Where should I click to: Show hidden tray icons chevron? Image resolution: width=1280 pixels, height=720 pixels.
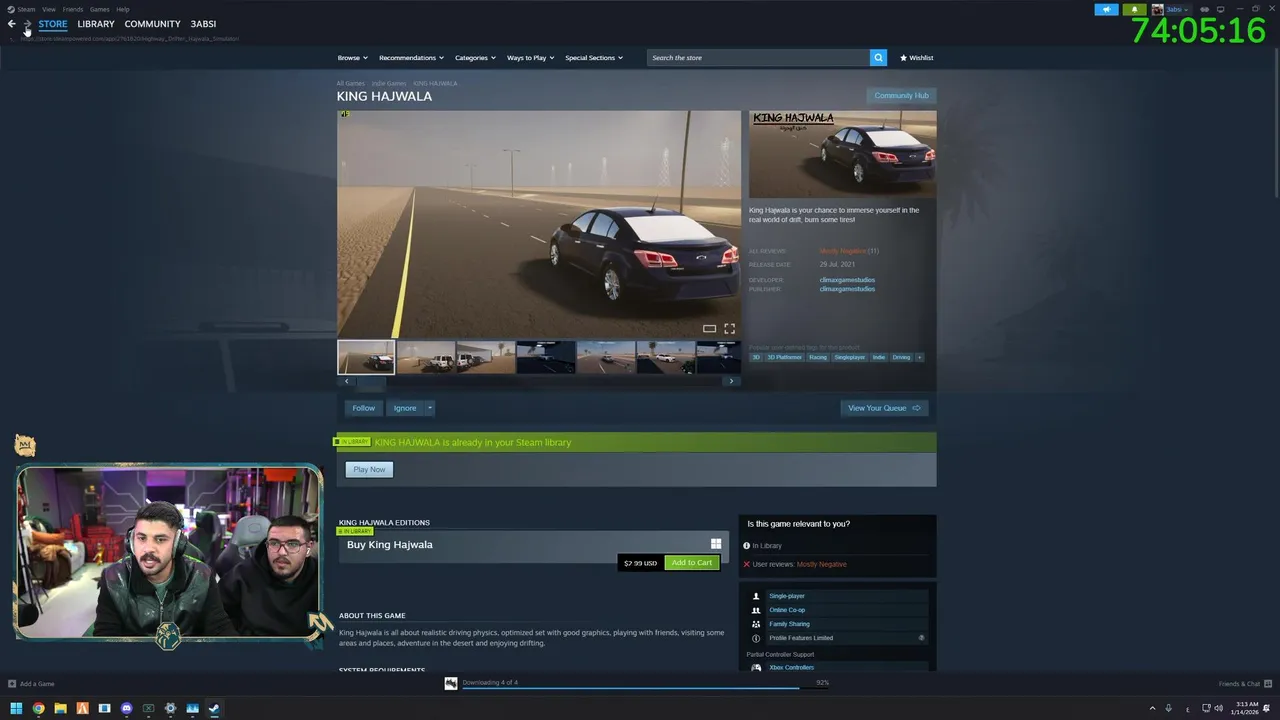click(x=1152, y=709)
